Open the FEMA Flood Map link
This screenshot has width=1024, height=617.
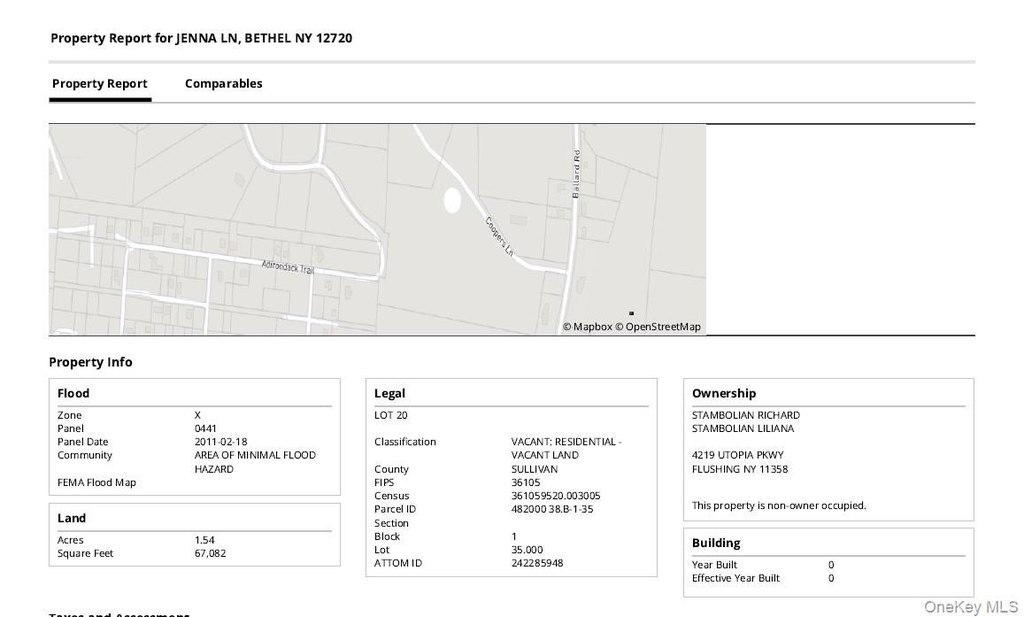tap(97, 483)
